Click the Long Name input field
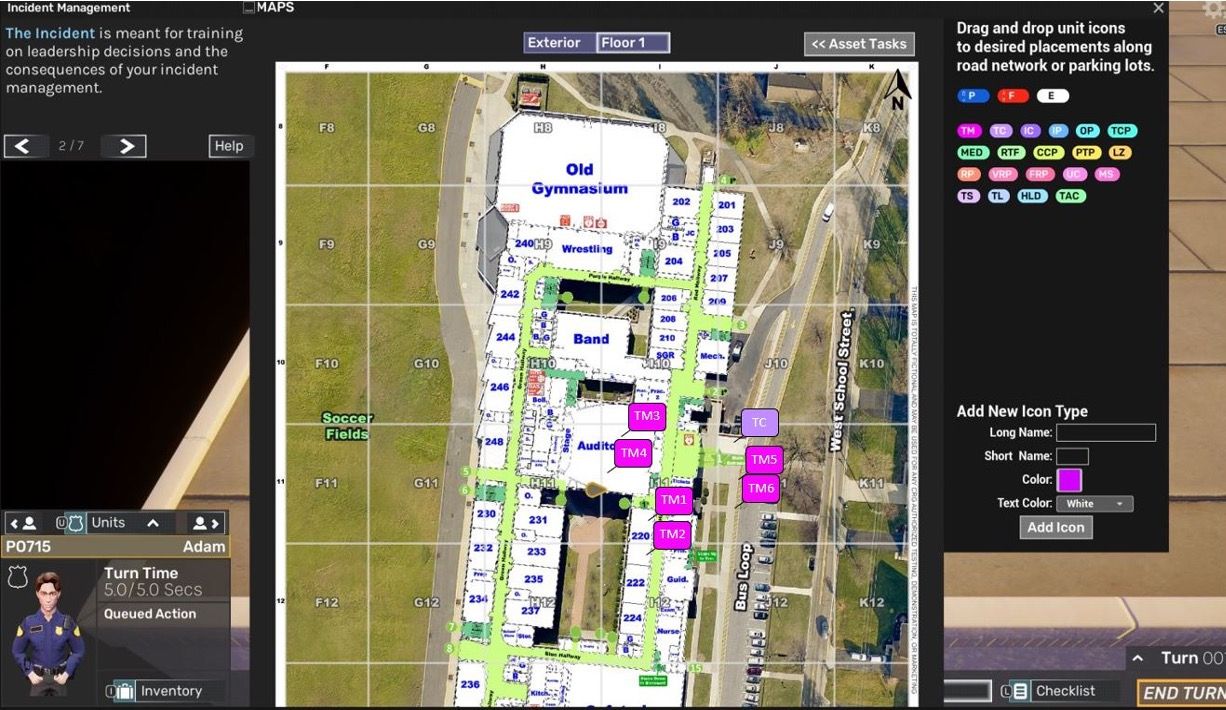The height and width of the screenshot is (710, 1226). coord(1105,433)
